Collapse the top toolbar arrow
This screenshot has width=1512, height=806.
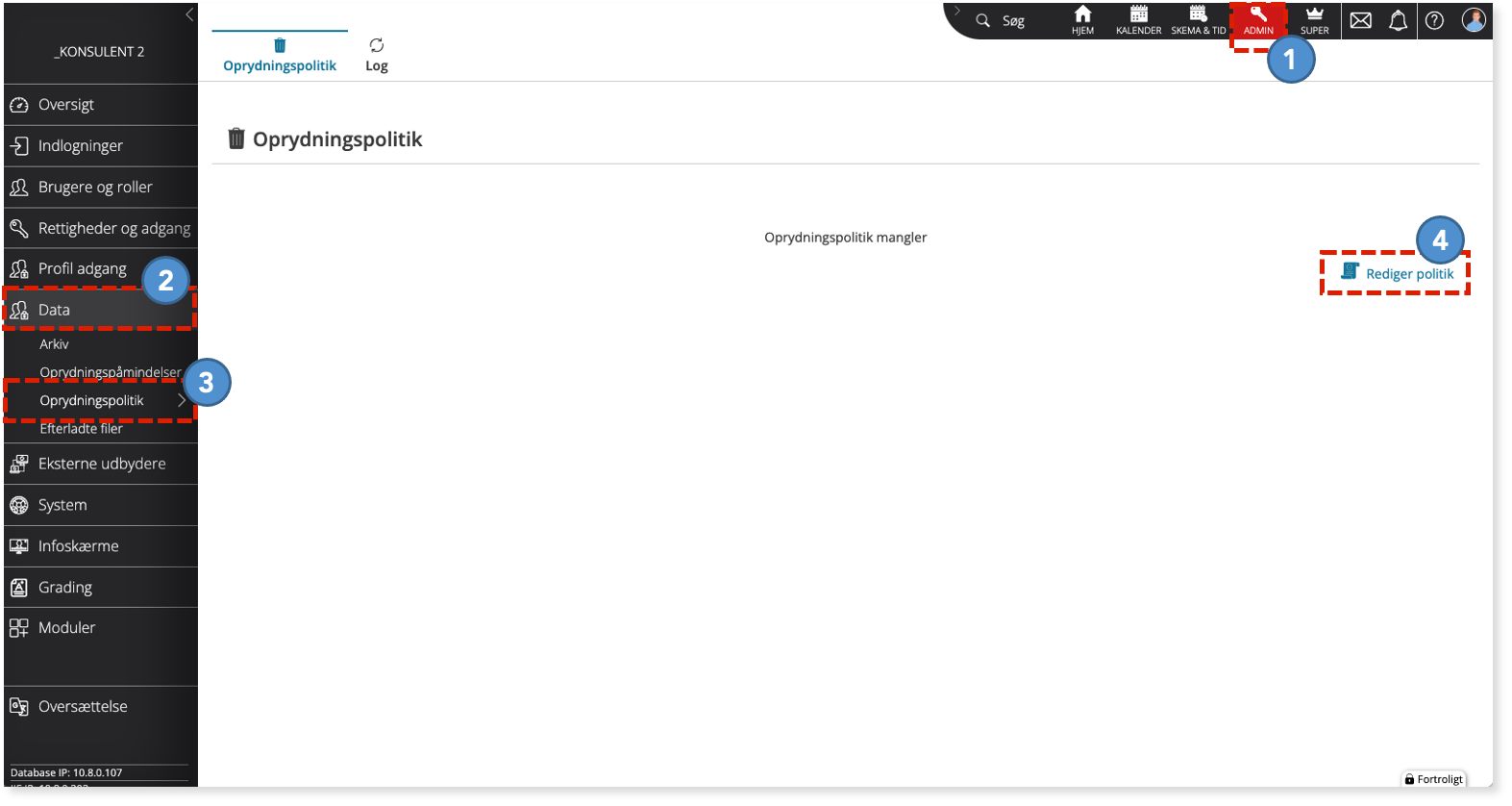click(x=957, y=11)
